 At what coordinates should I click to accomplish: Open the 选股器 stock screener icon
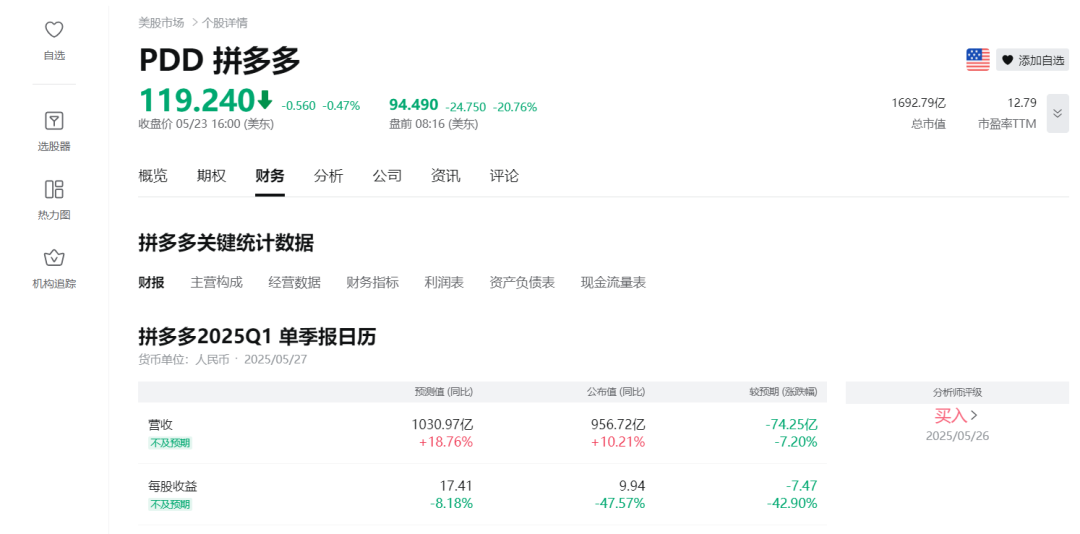(54, 121)
